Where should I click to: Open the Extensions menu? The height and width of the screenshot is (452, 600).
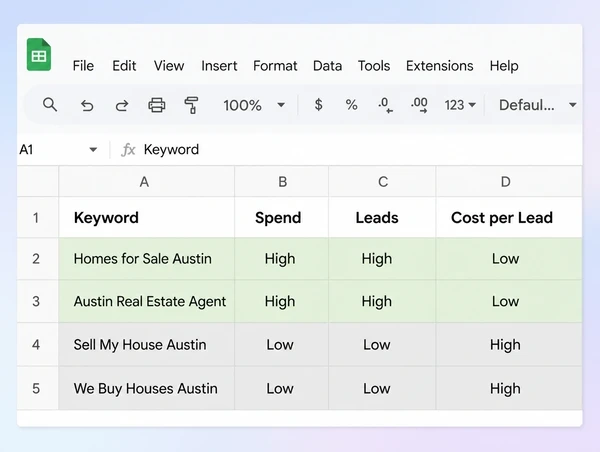440,66
